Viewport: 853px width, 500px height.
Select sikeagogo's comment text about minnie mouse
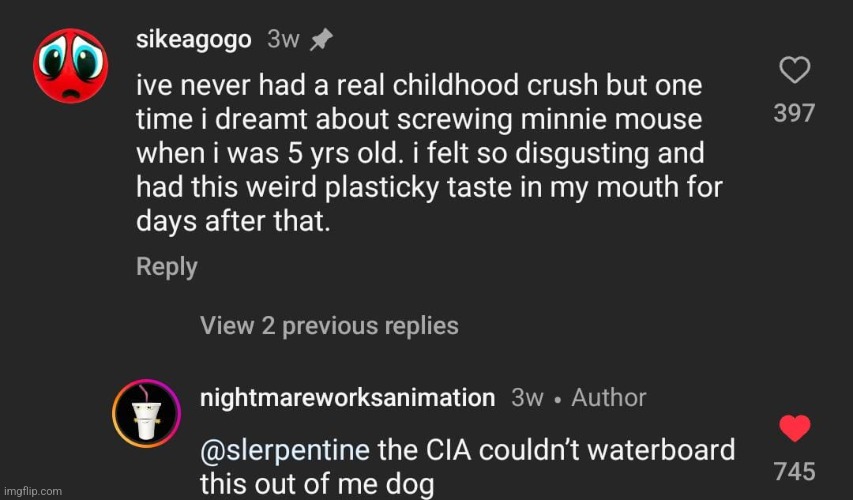coord(429,153)
